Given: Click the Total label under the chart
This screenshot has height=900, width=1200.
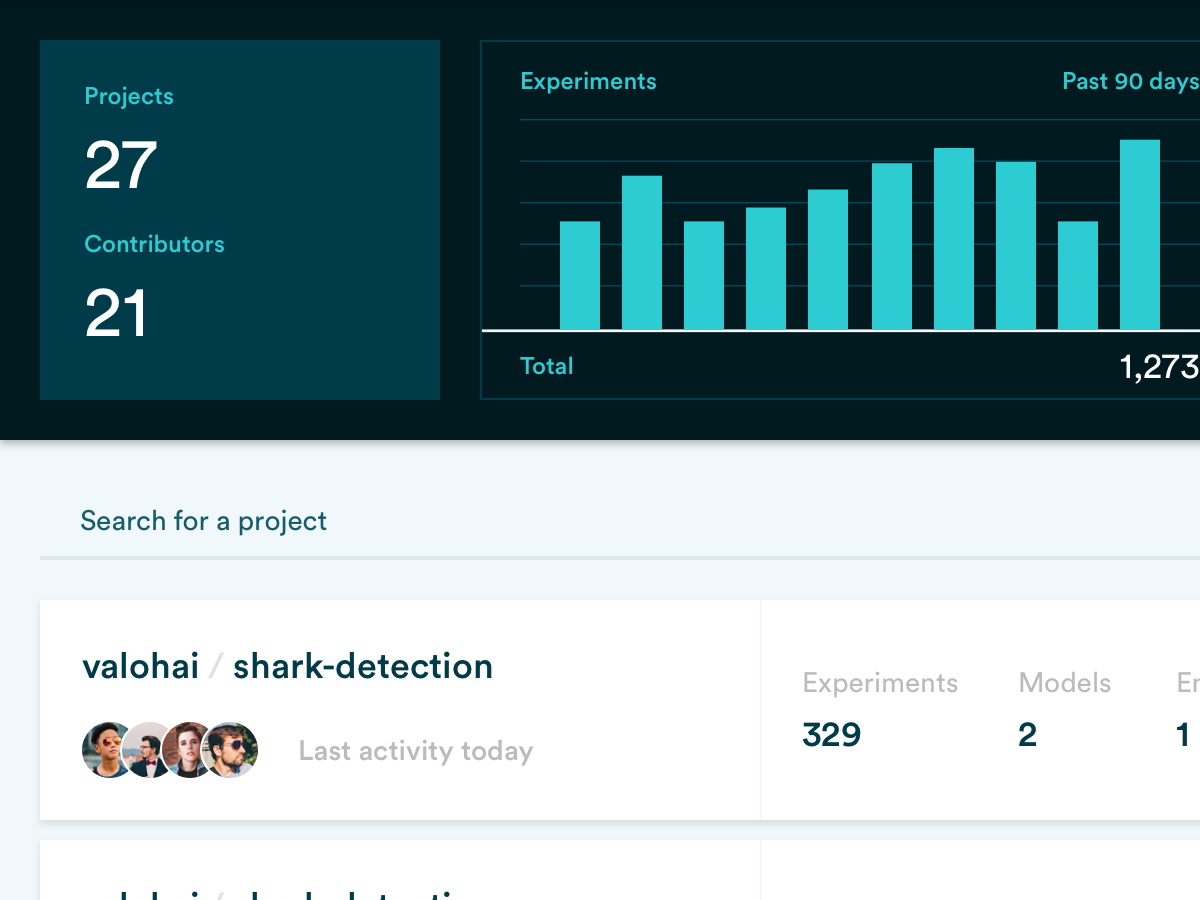Looking at the screenshot, I should [x=547, y=366].
